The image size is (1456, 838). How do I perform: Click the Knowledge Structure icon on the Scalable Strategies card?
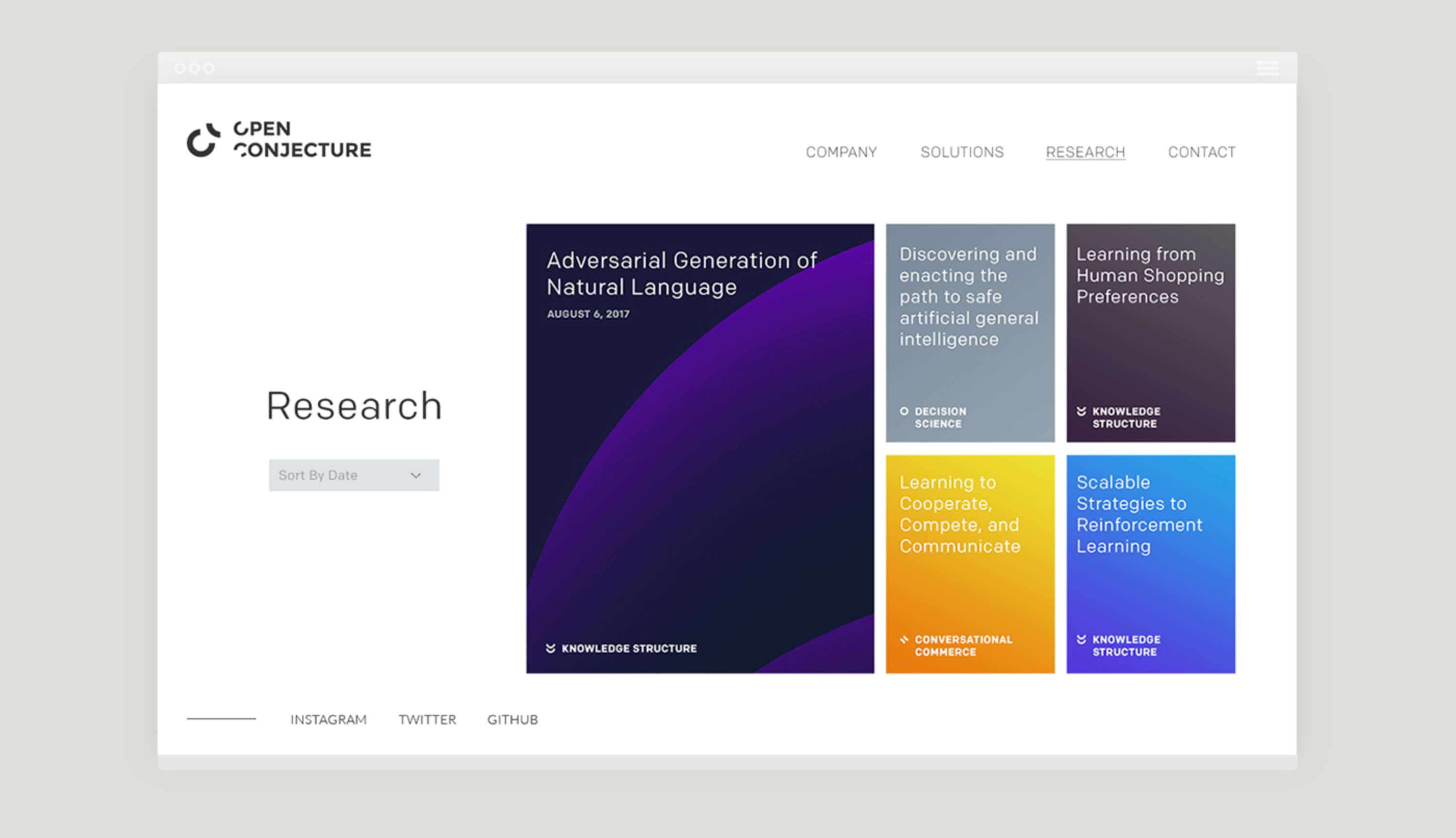coord(1081,640)
